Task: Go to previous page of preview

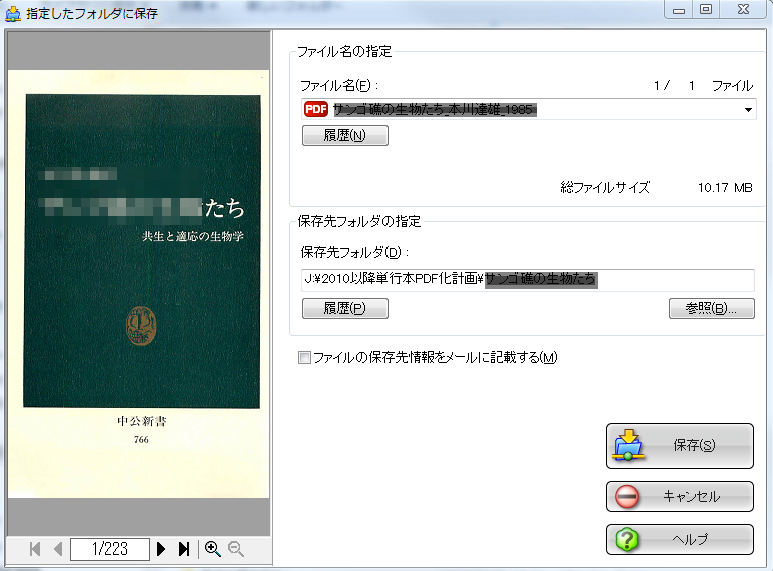Action: 58,549
